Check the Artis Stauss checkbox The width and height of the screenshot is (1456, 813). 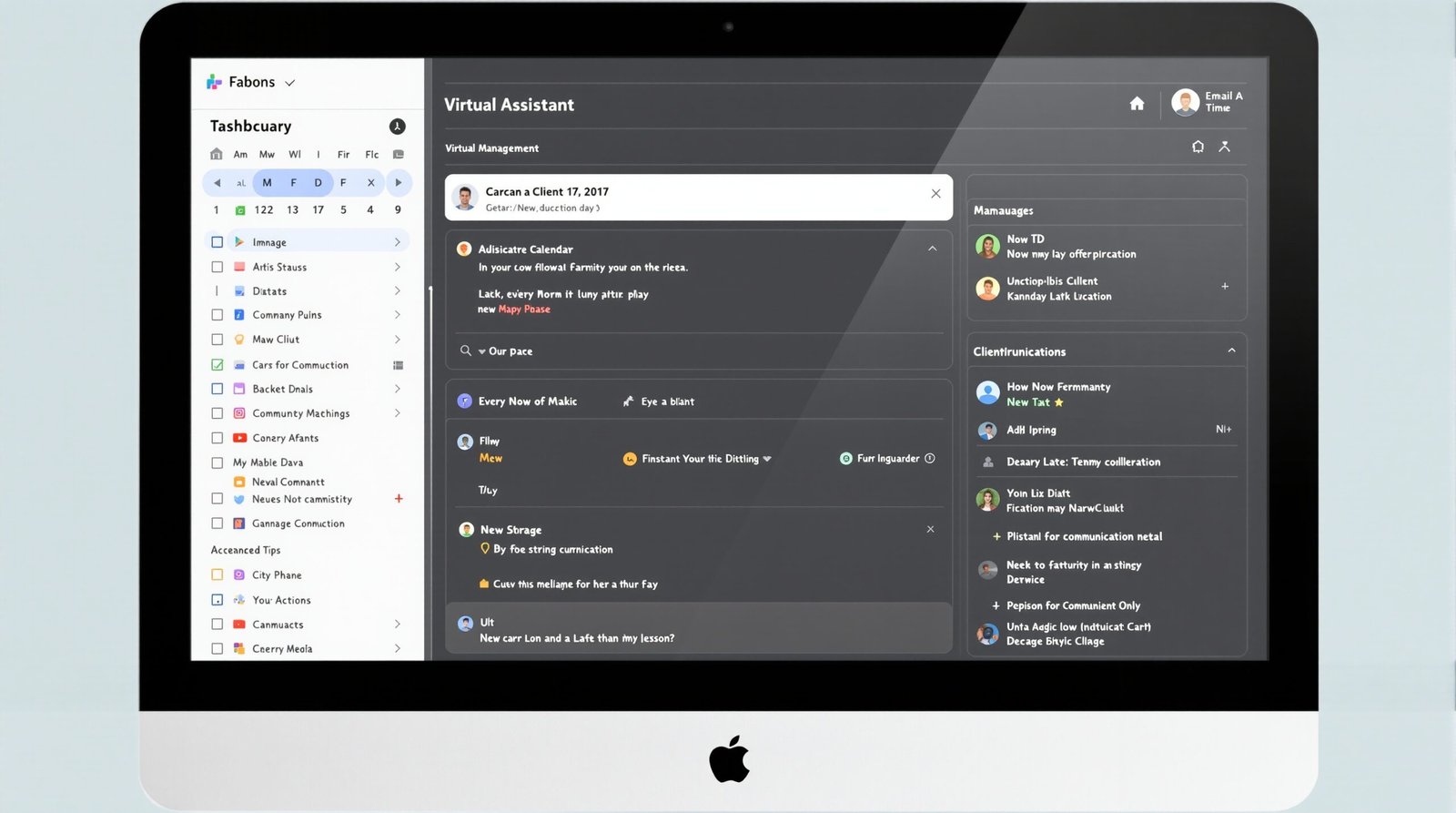coord(217,267)
